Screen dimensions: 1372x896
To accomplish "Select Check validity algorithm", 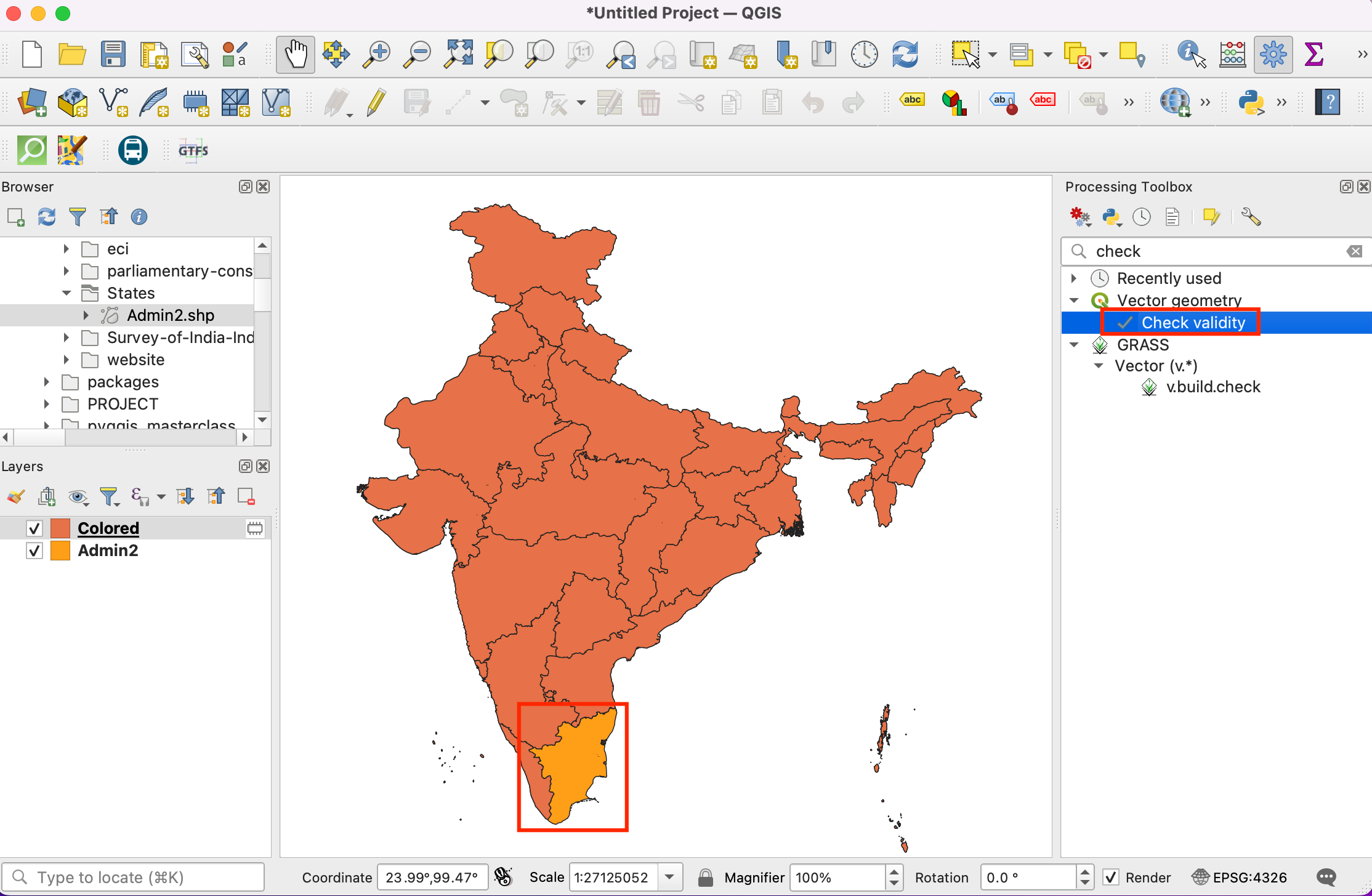I will click(1193, 323).
